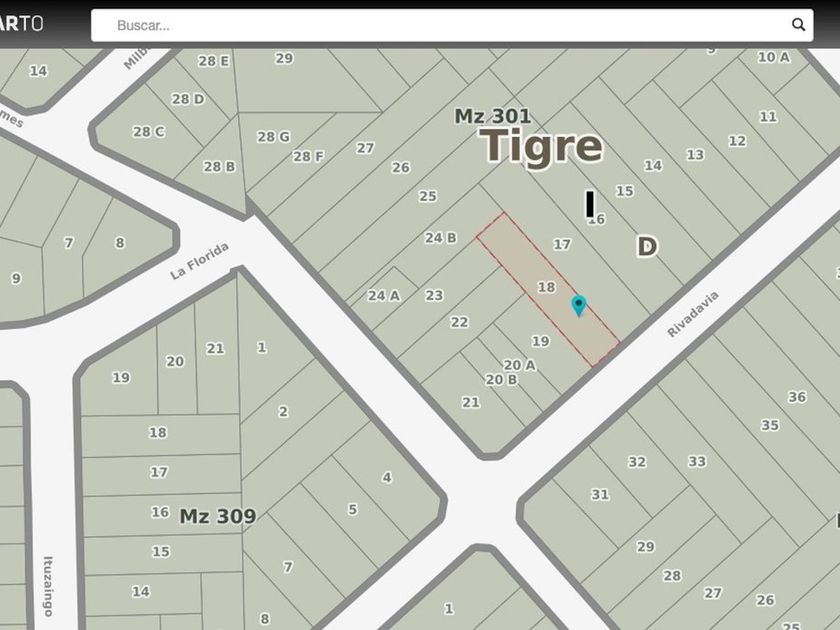Select parcel 31 south of Rivadavia
Viewport: 840px width, 630px height.
pos(600,494)
